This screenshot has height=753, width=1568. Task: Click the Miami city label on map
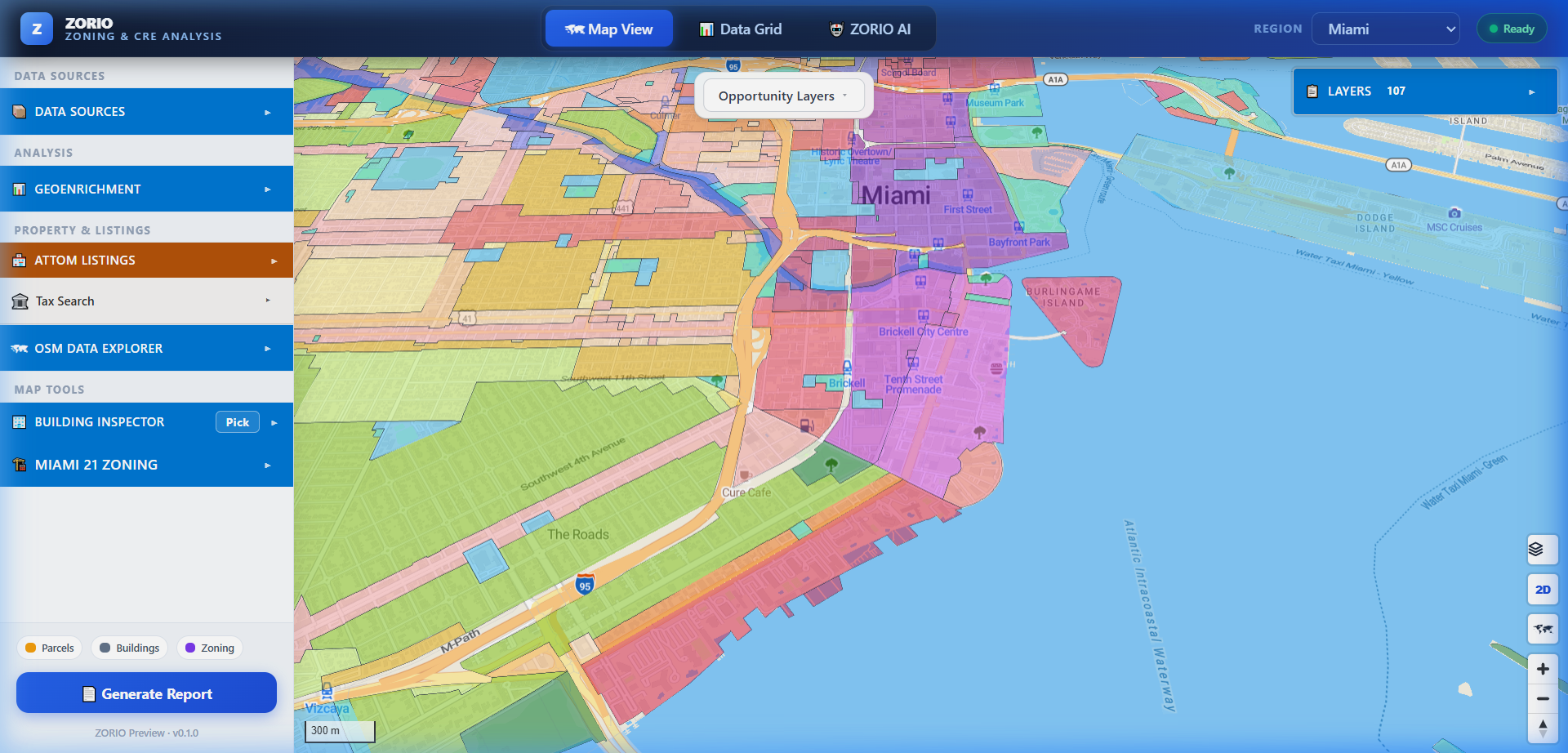pyautogui.click(x=896, y=195)
